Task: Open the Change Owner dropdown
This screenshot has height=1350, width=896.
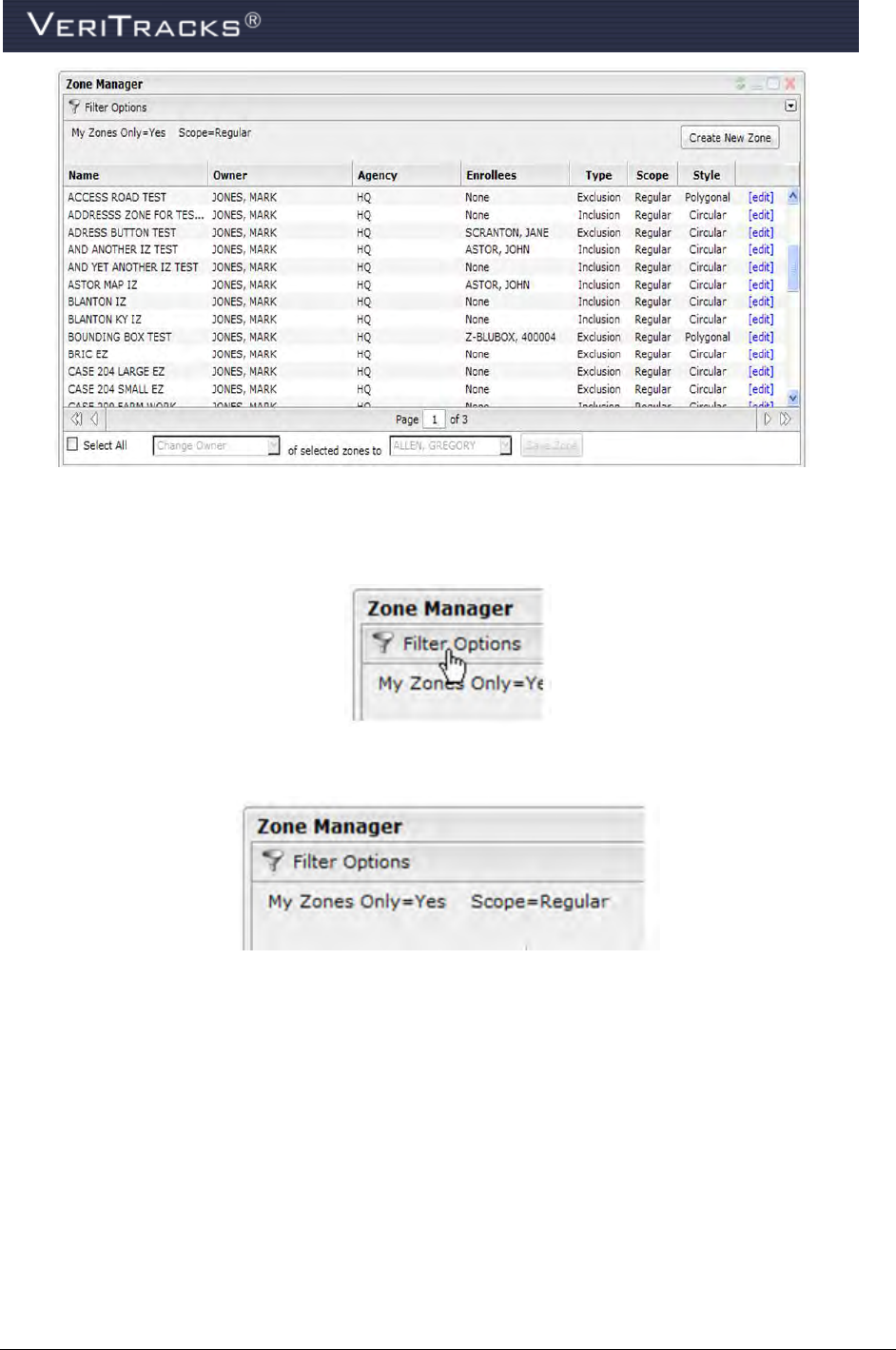Action: (x=273, y=445)
